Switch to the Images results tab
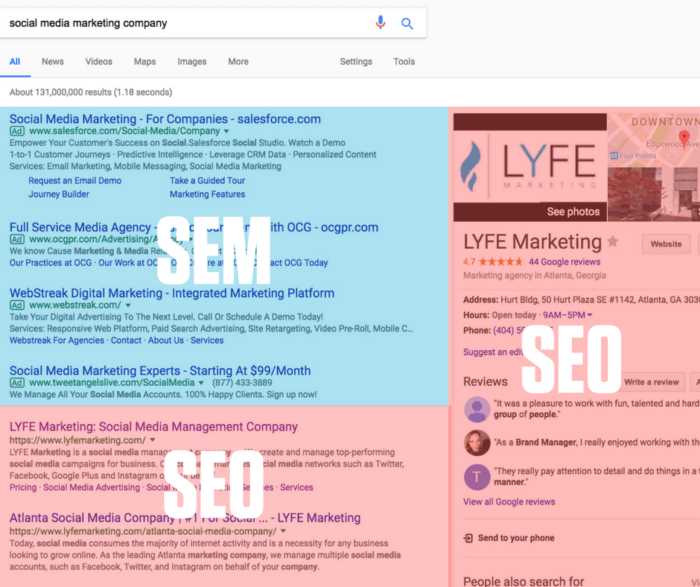This screenshot has width=700, height=587. point(192,62)
